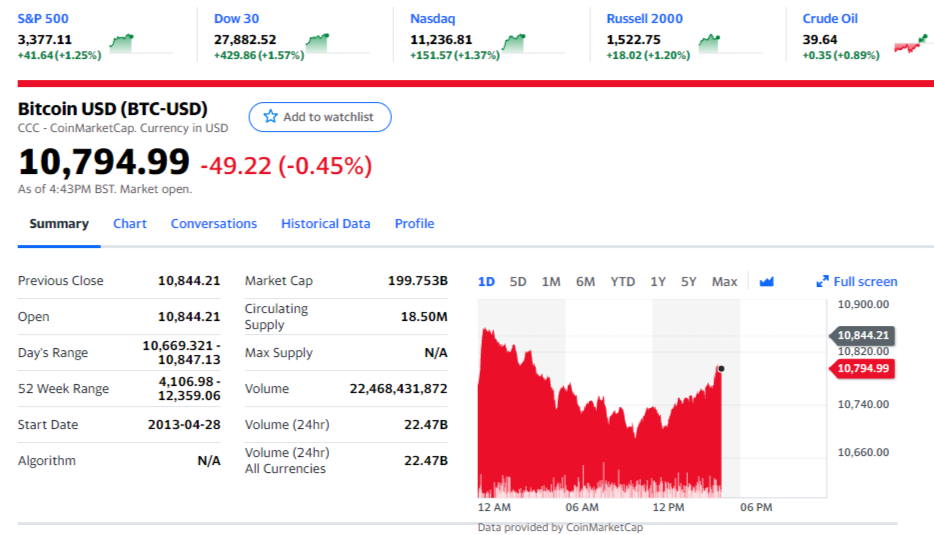
Task: Open the Profile tab
Action: coord(415,223)
